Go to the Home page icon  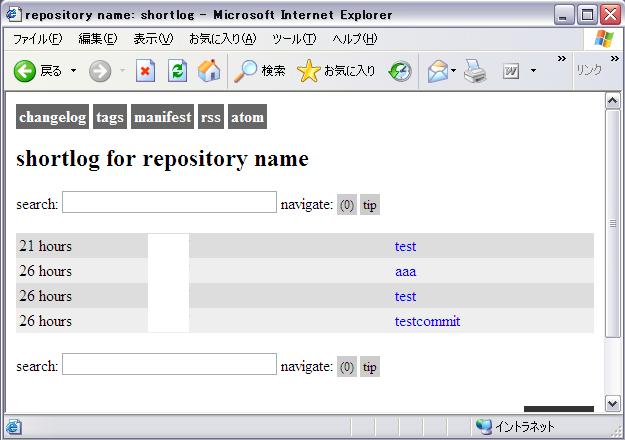coord(209,71)
